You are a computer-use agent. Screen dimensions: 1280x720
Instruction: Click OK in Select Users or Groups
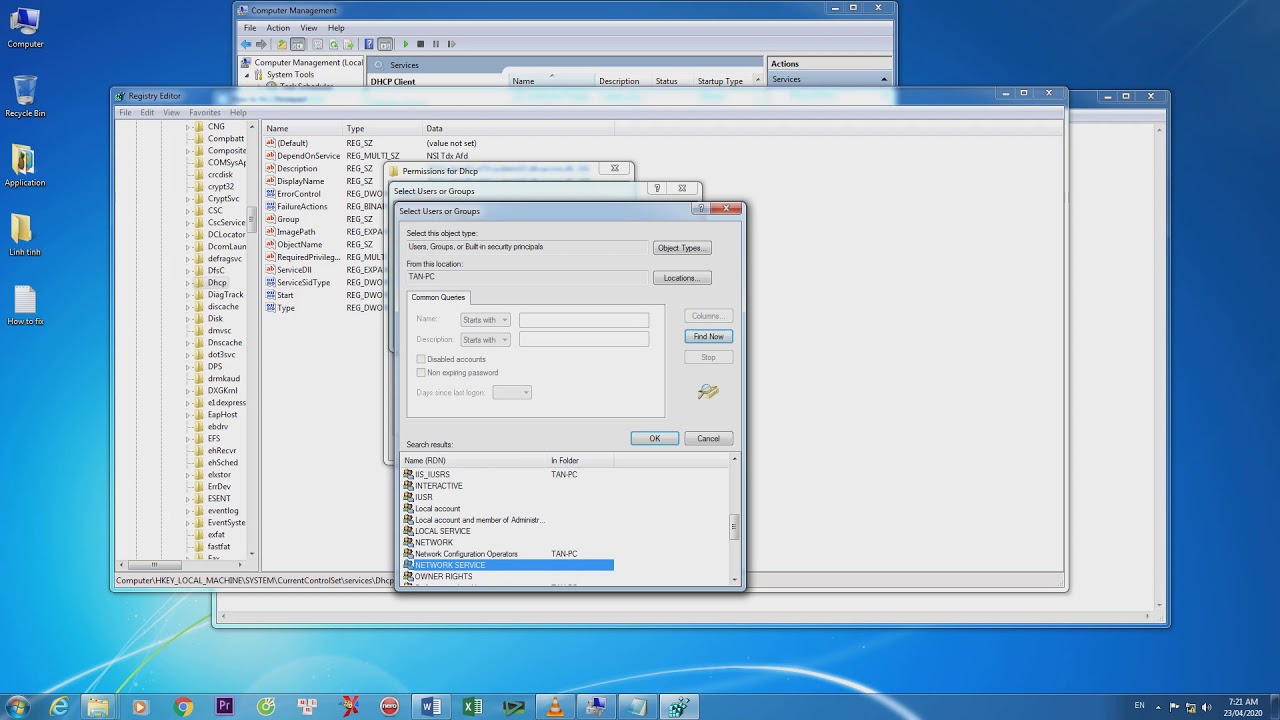(x=655, y=439)
